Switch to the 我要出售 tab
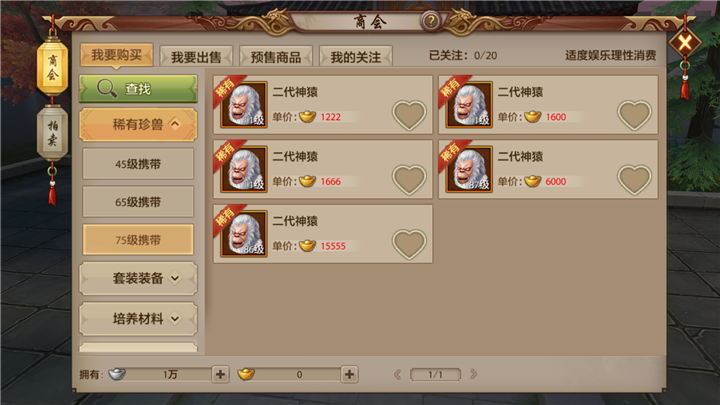The image size is (720, 405). tap(196, 56)
